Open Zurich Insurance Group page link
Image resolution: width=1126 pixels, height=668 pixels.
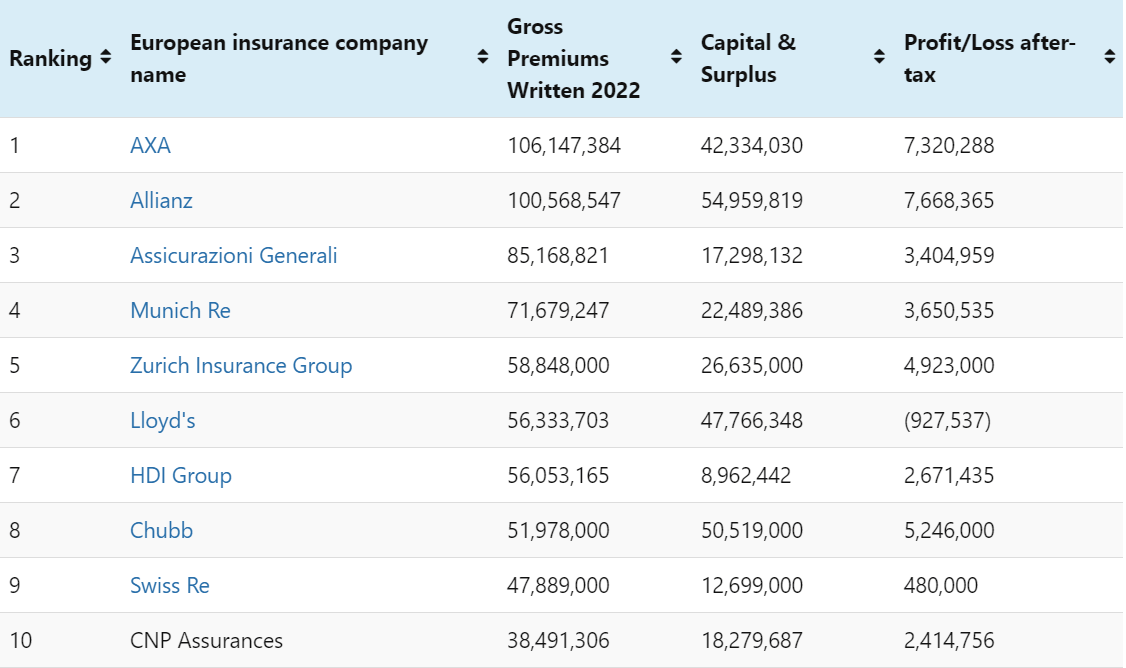(241, 366)
